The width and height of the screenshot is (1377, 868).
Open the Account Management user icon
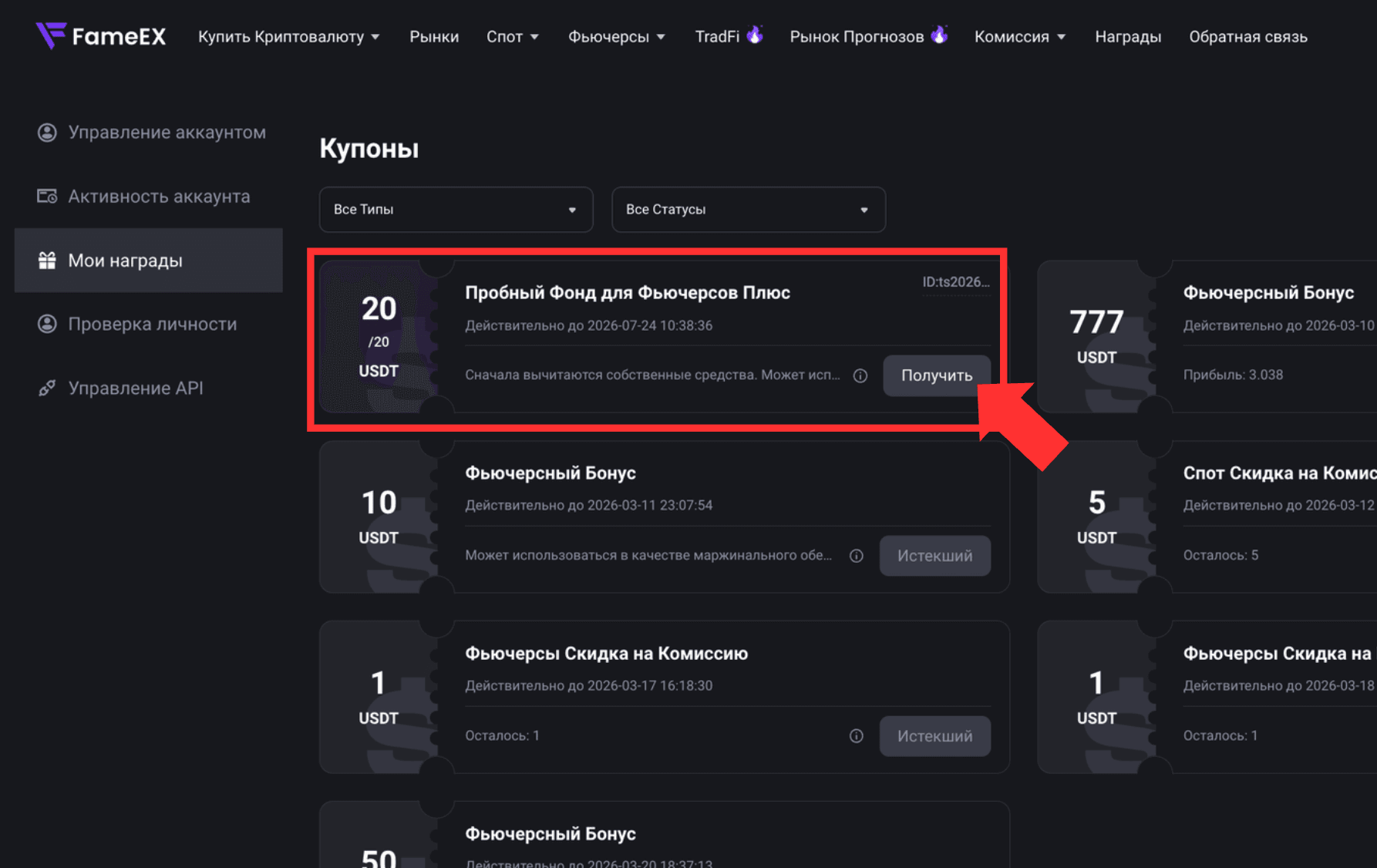click(x=47, y=133)
